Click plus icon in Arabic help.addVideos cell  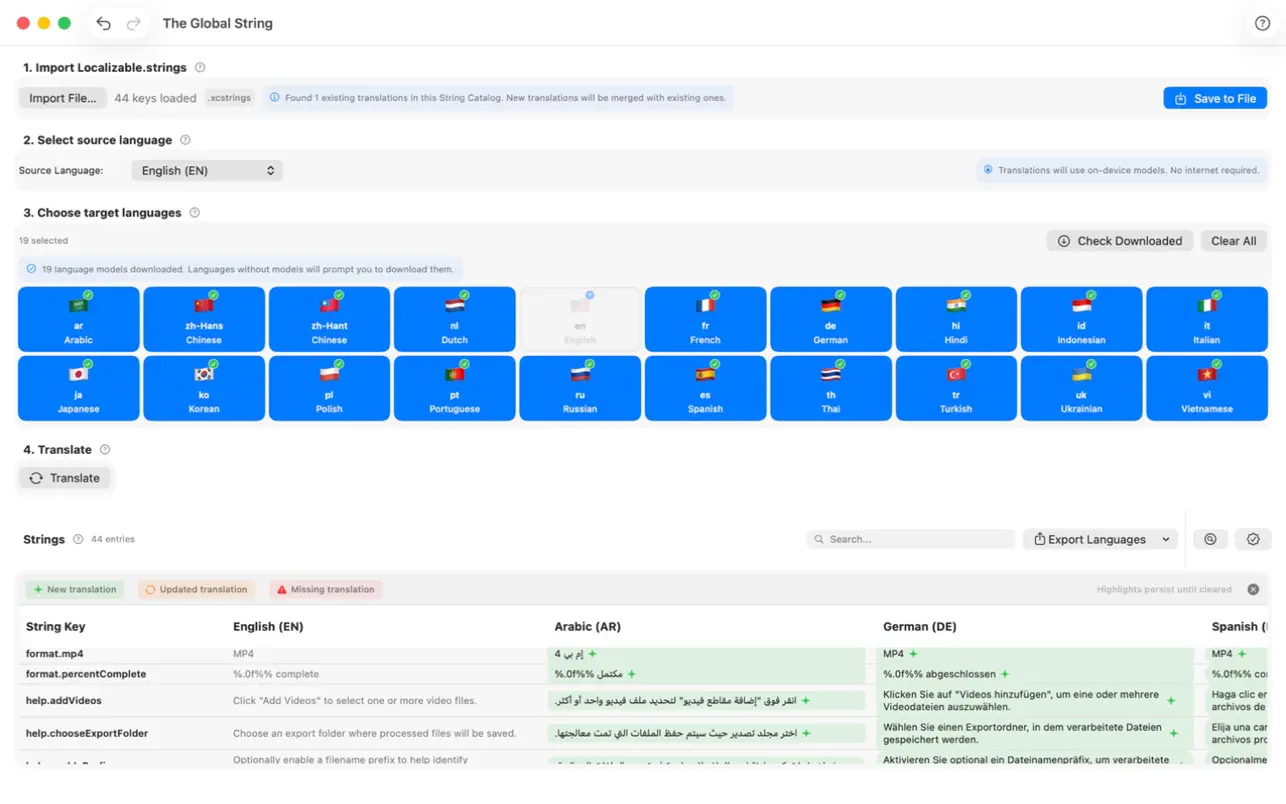[805, 701]
